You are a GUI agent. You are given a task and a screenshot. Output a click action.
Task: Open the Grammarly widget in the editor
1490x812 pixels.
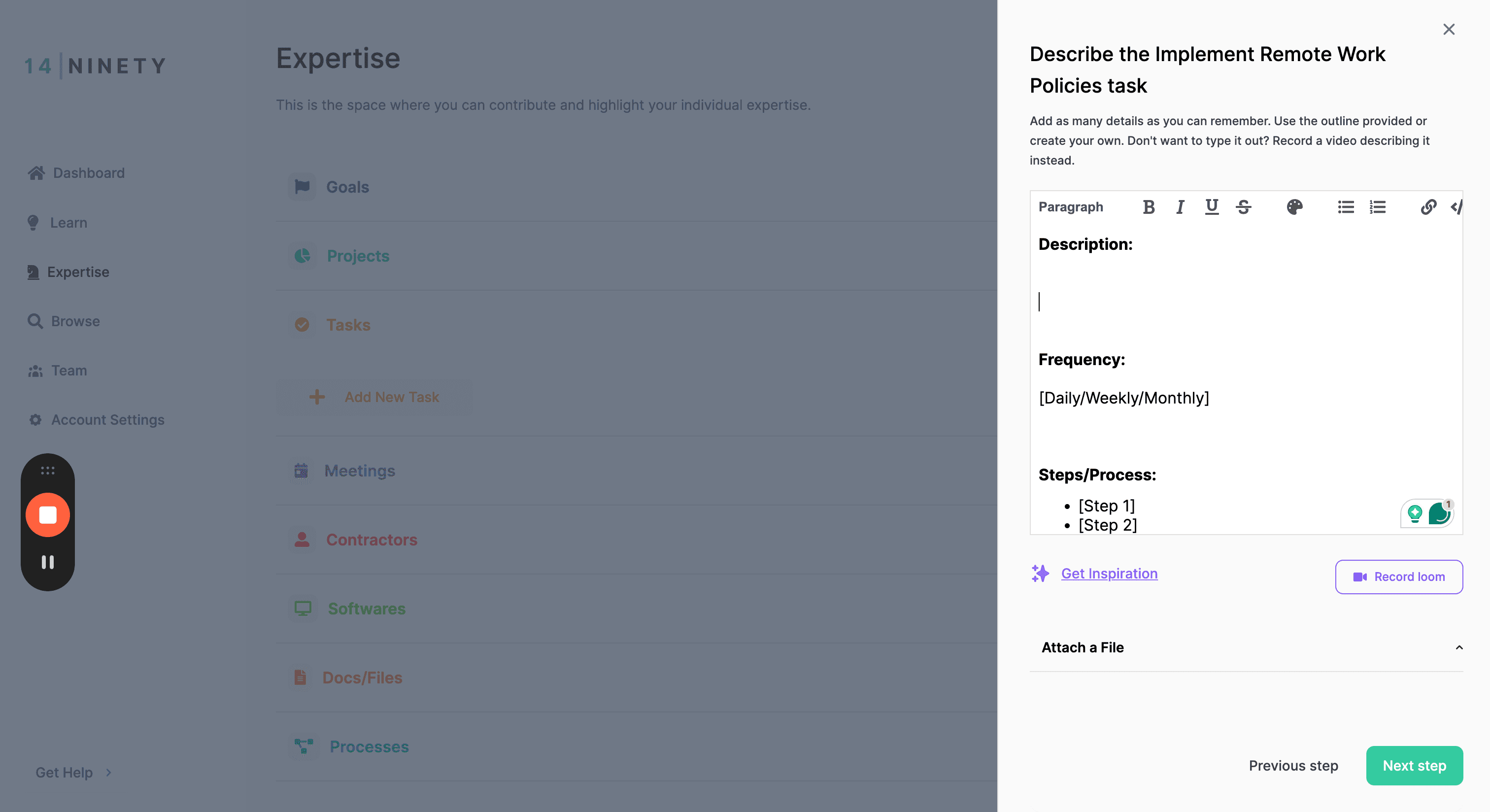pyautogui.click(x=1439, y=513)
